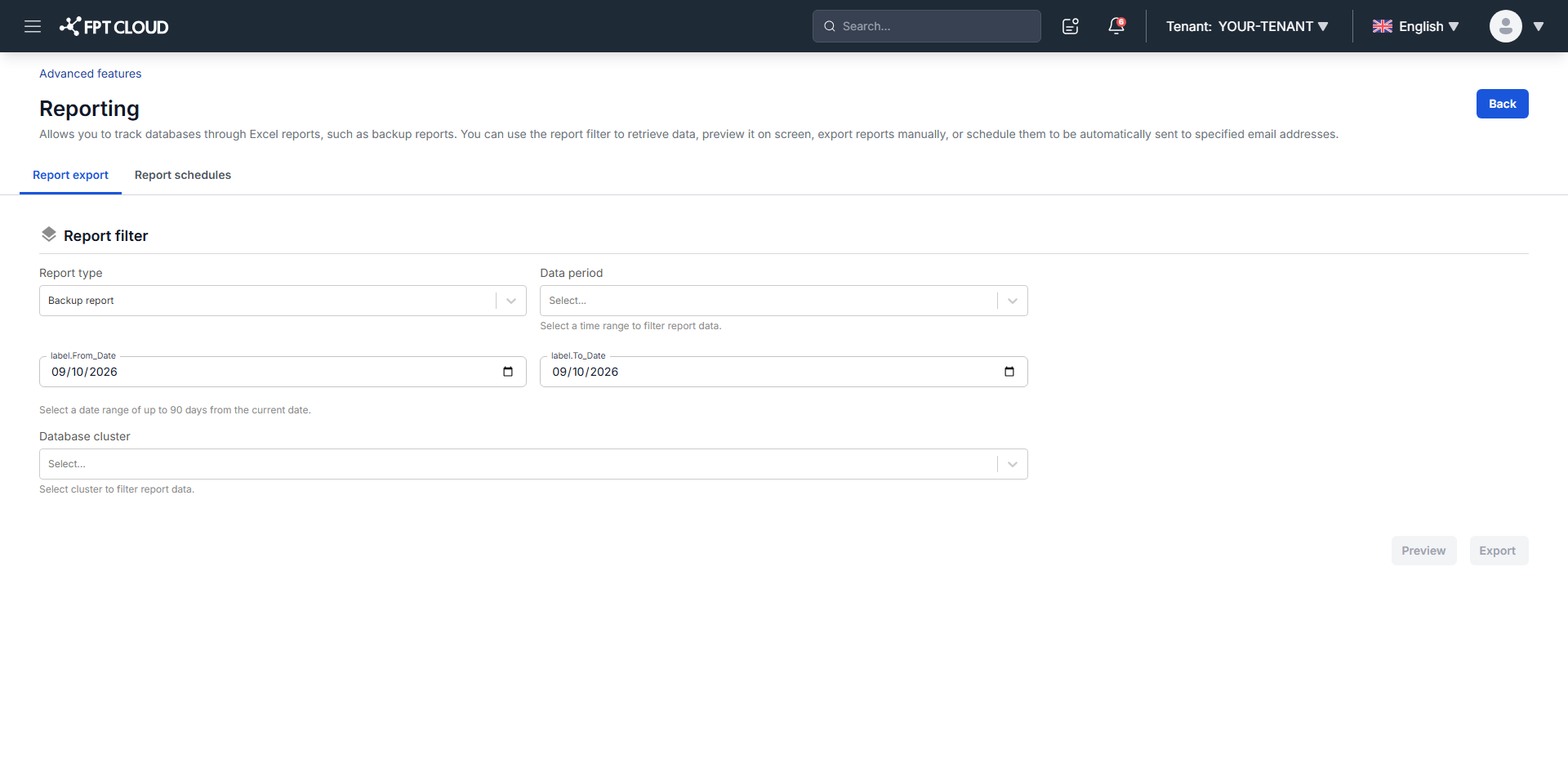This screenshot has width=1568, height=772.
Task: Open the notifications bell
Action: coord(1116,26)
